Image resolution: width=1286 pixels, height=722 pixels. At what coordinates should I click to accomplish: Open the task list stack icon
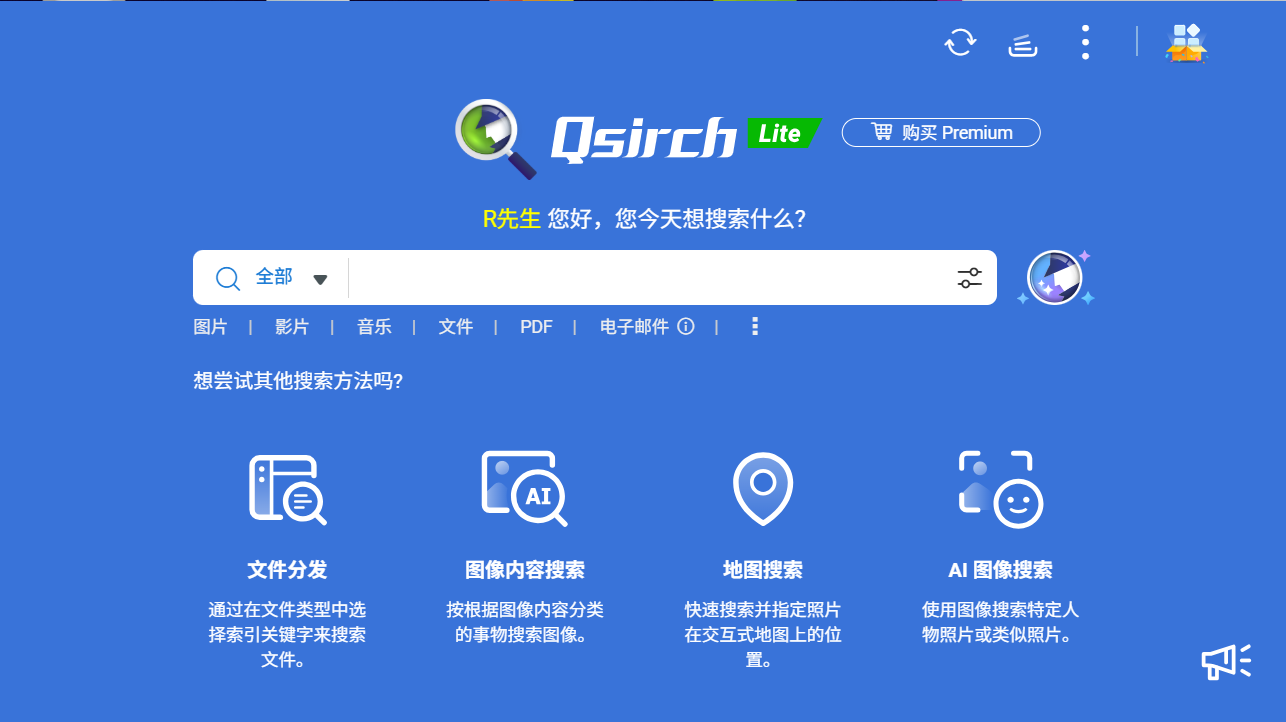pyautogui.click(x=1022, y=44)
